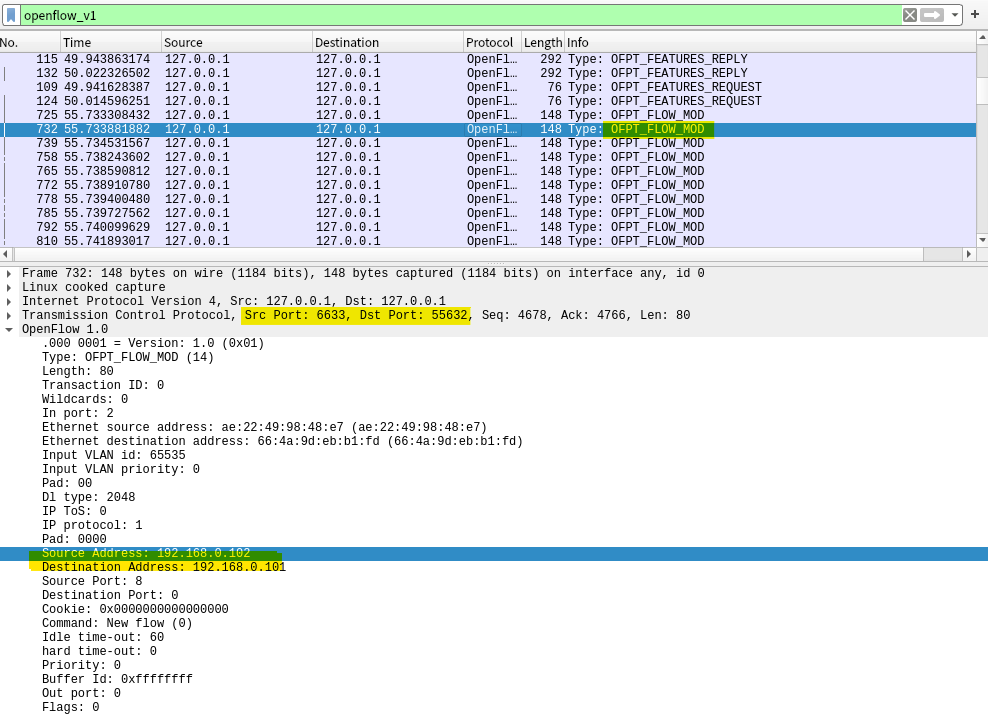Select packet 792 row
The image size is (988, 718).
pos(488,227)
